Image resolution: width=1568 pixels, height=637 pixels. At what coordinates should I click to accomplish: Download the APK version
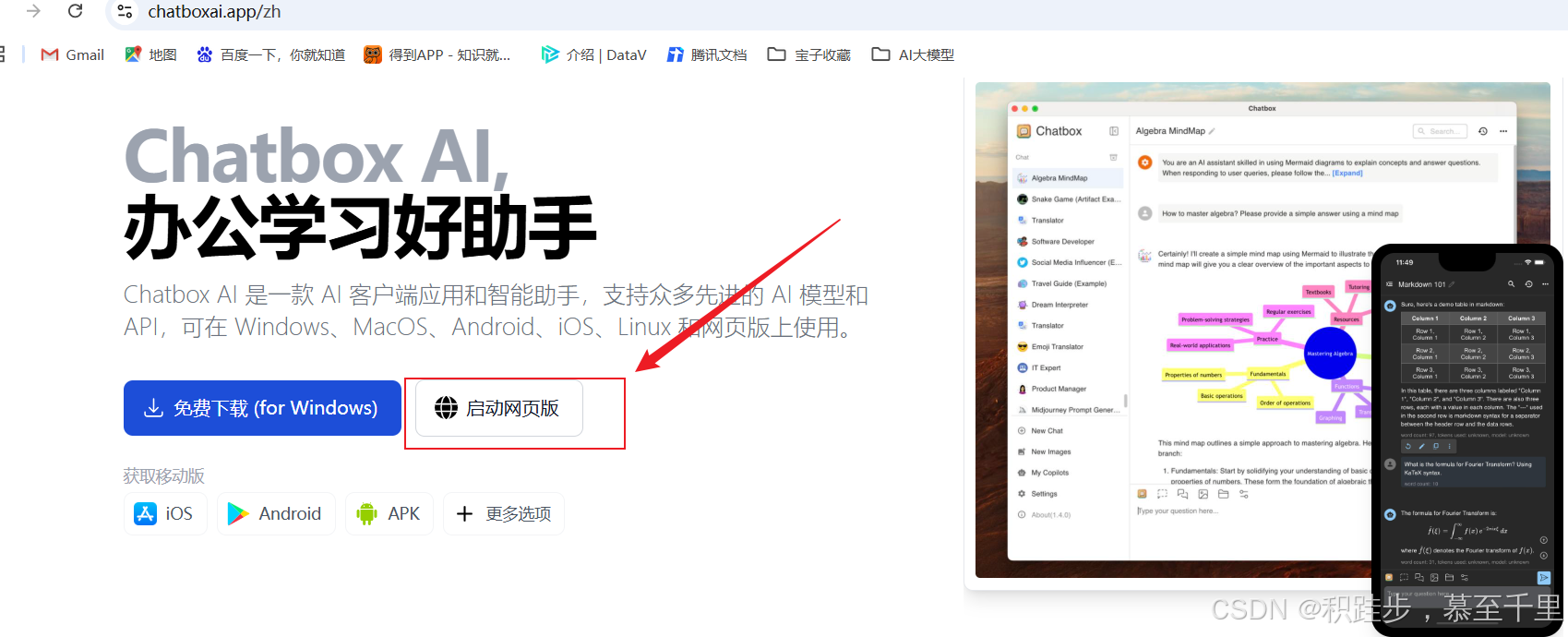389,513
